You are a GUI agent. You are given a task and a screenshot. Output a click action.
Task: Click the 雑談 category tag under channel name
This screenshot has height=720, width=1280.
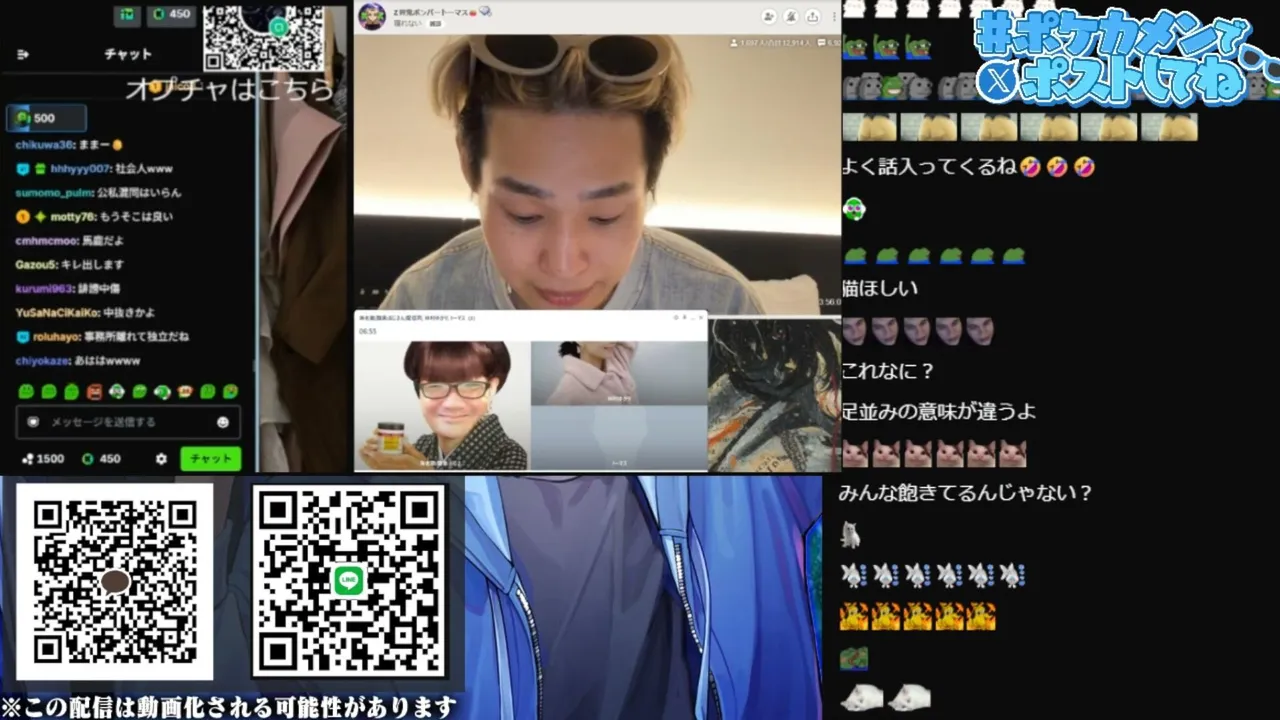tap(436, 22)
